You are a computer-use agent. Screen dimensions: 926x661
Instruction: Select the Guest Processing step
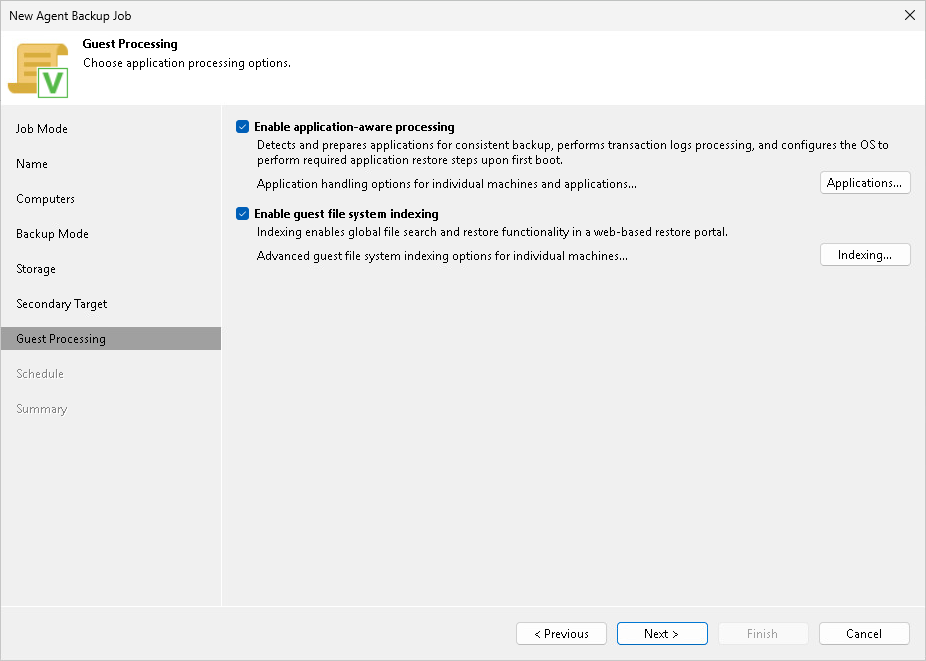[111, 338]
